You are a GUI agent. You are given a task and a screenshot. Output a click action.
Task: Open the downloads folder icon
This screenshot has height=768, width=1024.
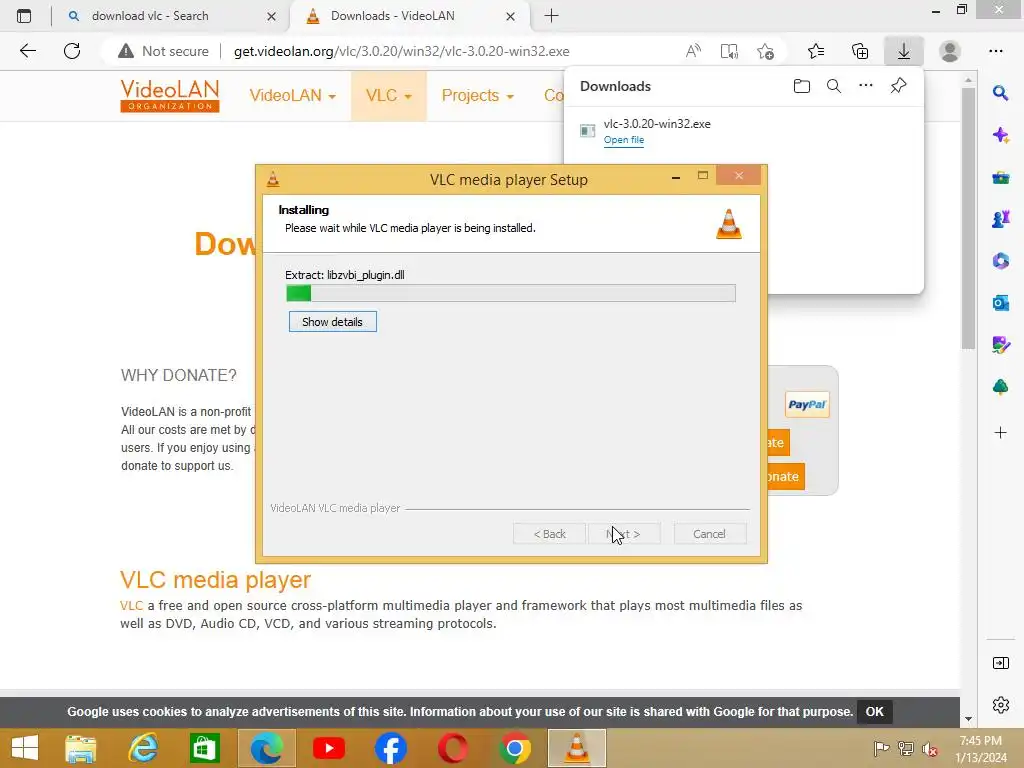[802, 86]
